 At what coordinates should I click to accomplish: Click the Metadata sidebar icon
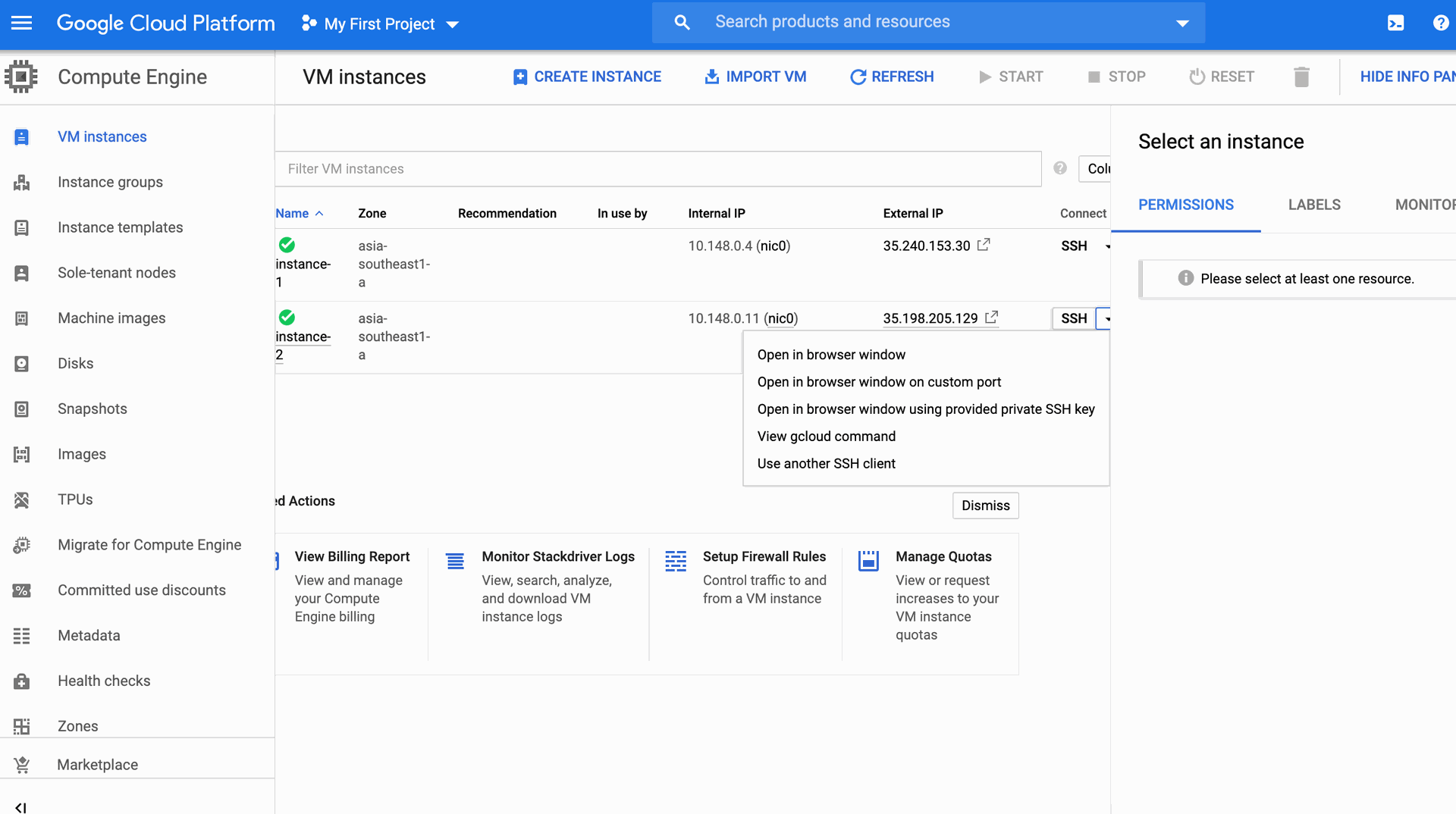(x=22, y=636)
